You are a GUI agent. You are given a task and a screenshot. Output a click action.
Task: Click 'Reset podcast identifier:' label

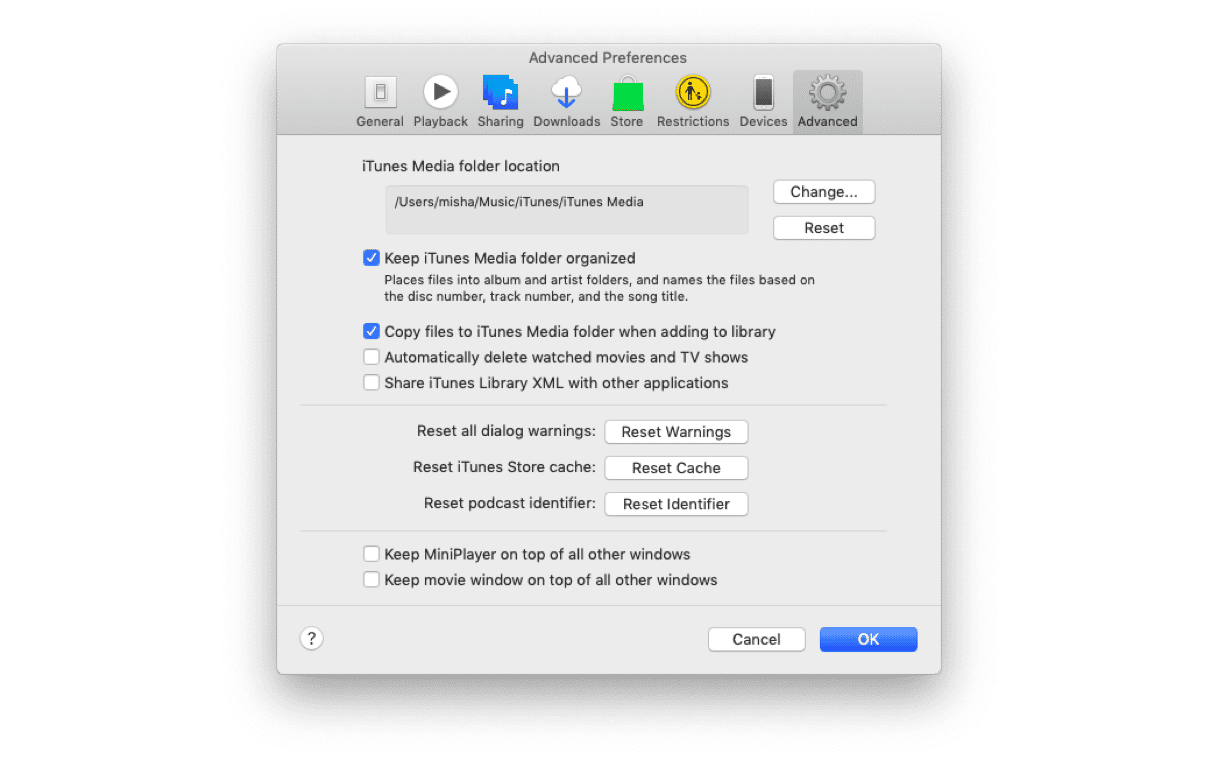point(510,503)
